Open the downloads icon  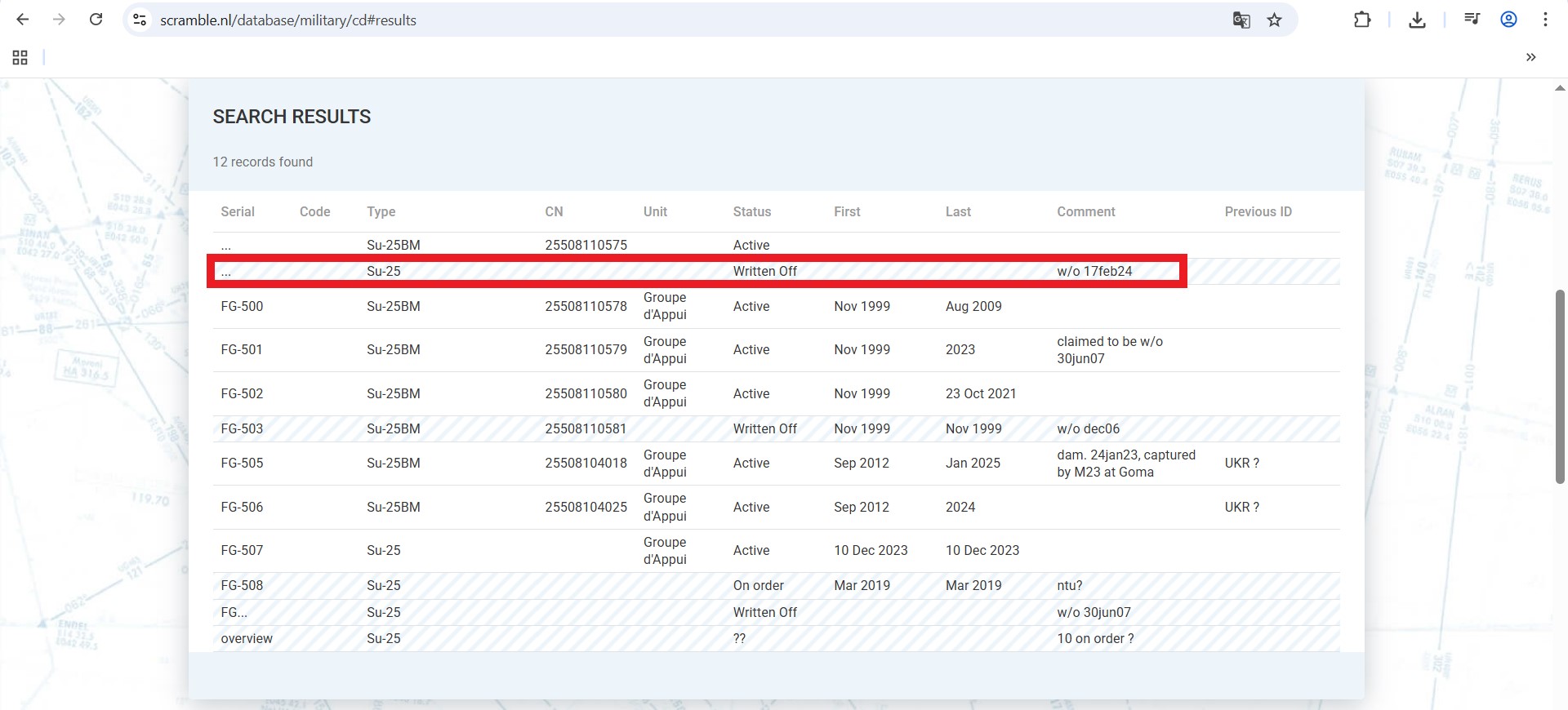tap(1417, 20)
